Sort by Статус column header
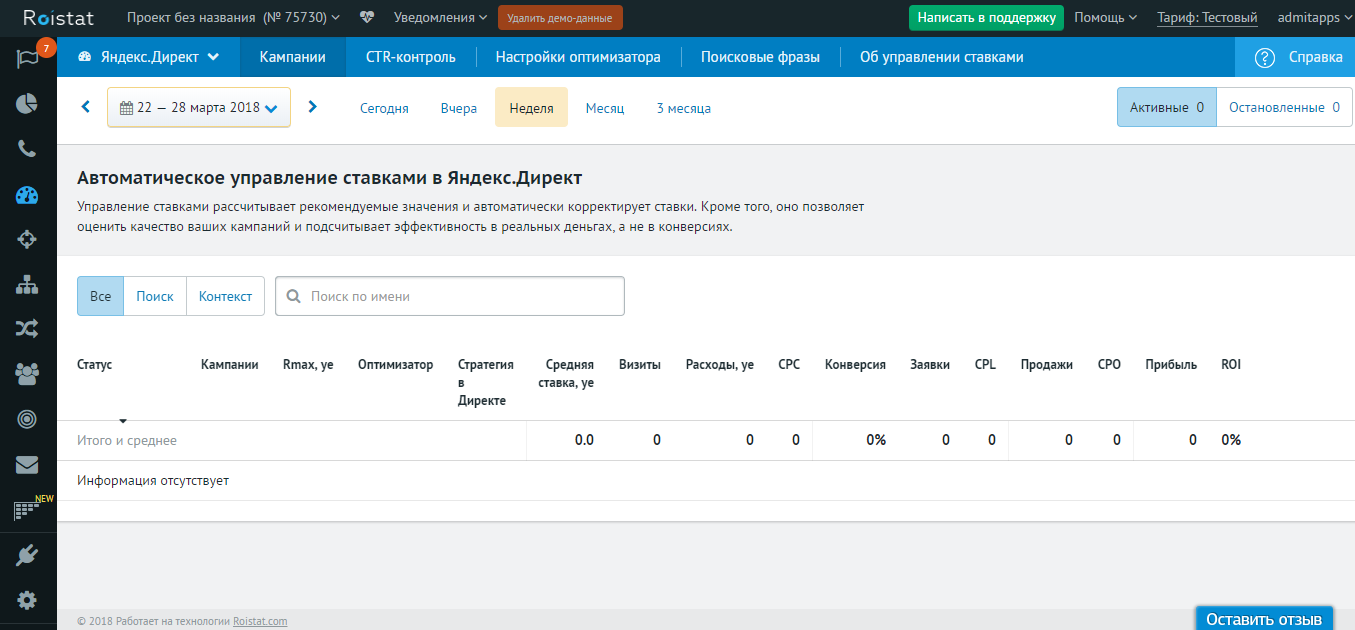Screen dimensions: 1355x630 click(95, 364)
